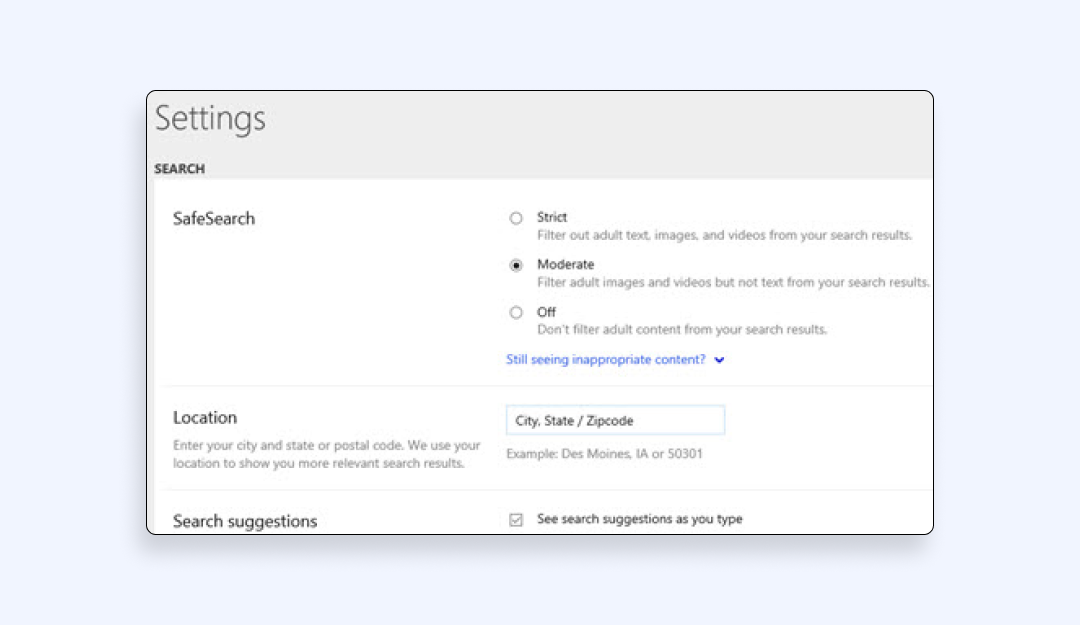The width and height of the screenshot is (1080, 625).
Task: Click the SafeSearch section heading
Action: [214, 219]
